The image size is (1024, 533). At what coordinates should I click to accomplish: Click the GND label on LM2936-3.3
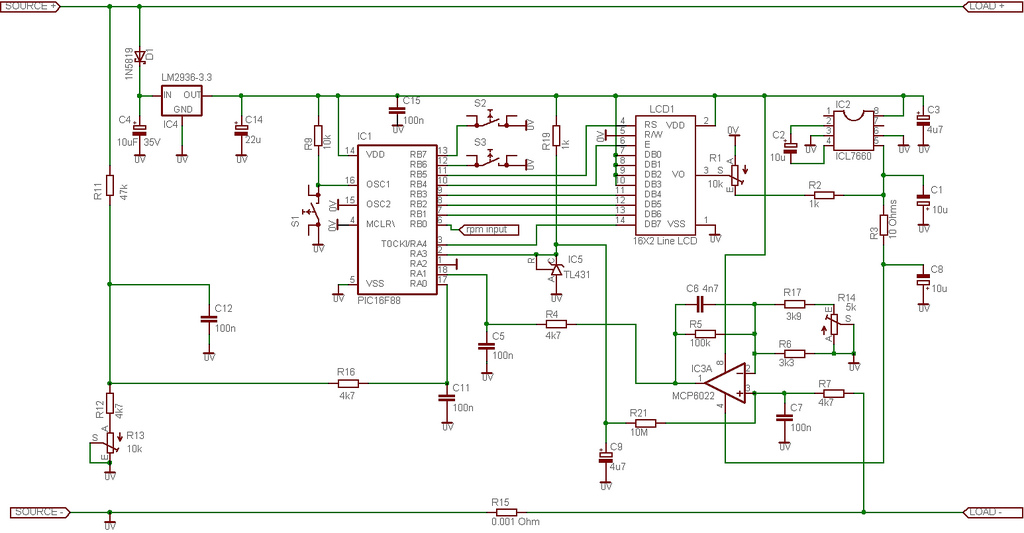[183, 109]
